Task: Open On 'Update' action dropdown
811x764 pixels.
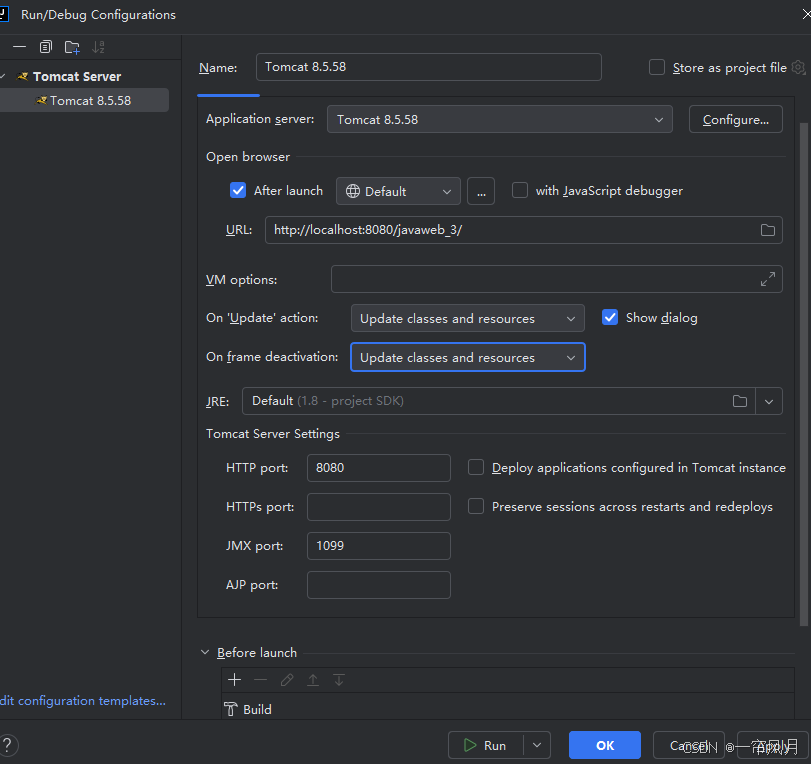Action: 468,318
